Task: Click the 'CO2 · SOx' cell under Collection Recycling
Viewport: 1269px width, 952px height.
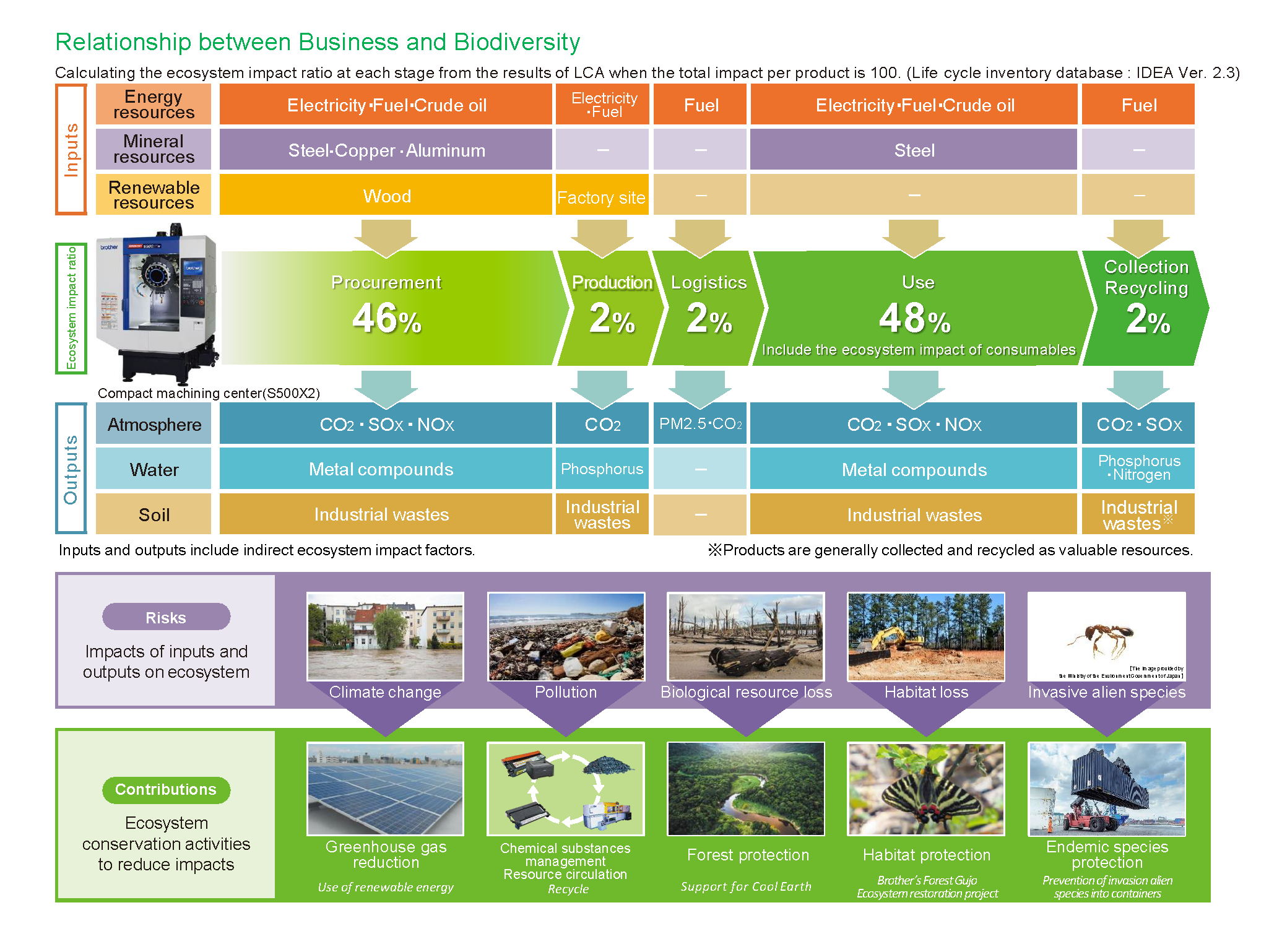Action: (x=1138, y=423)
